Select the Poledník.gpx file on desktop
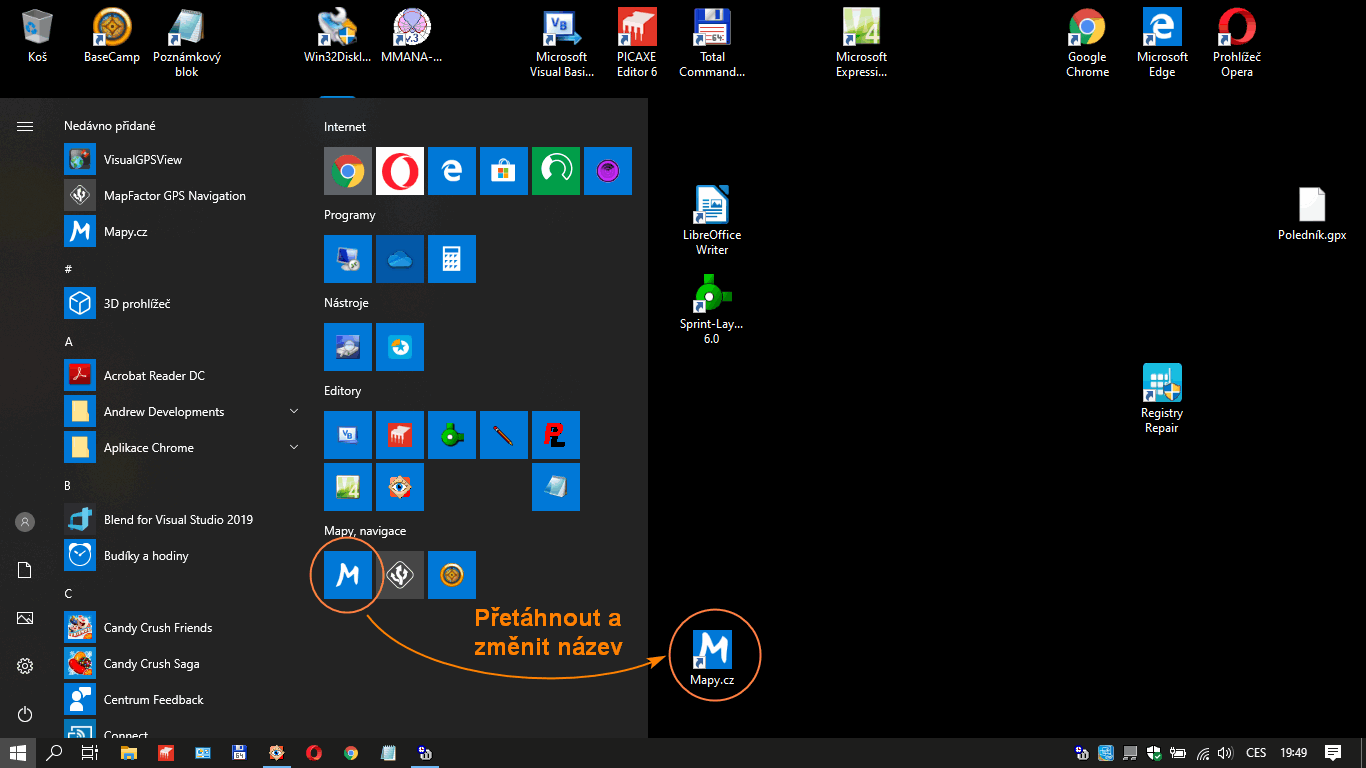The width and height of the screenshot is (1366, 768). pyautogui.click(x=1311, y=216)
